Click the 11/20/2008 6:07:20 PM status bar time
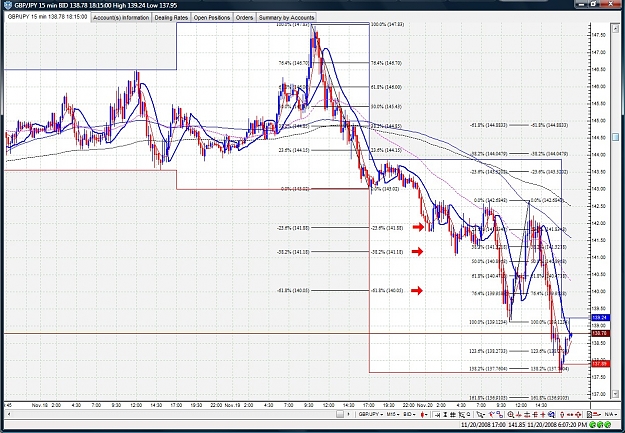625x433 pixels. coord(557,424)
